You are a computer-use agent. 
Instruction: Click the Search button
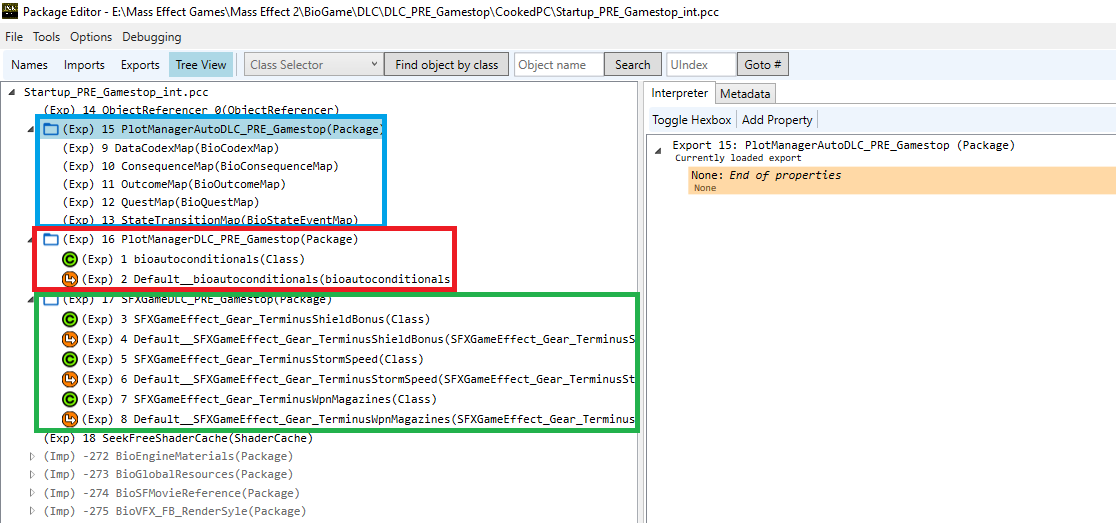[x=633, y=65]
